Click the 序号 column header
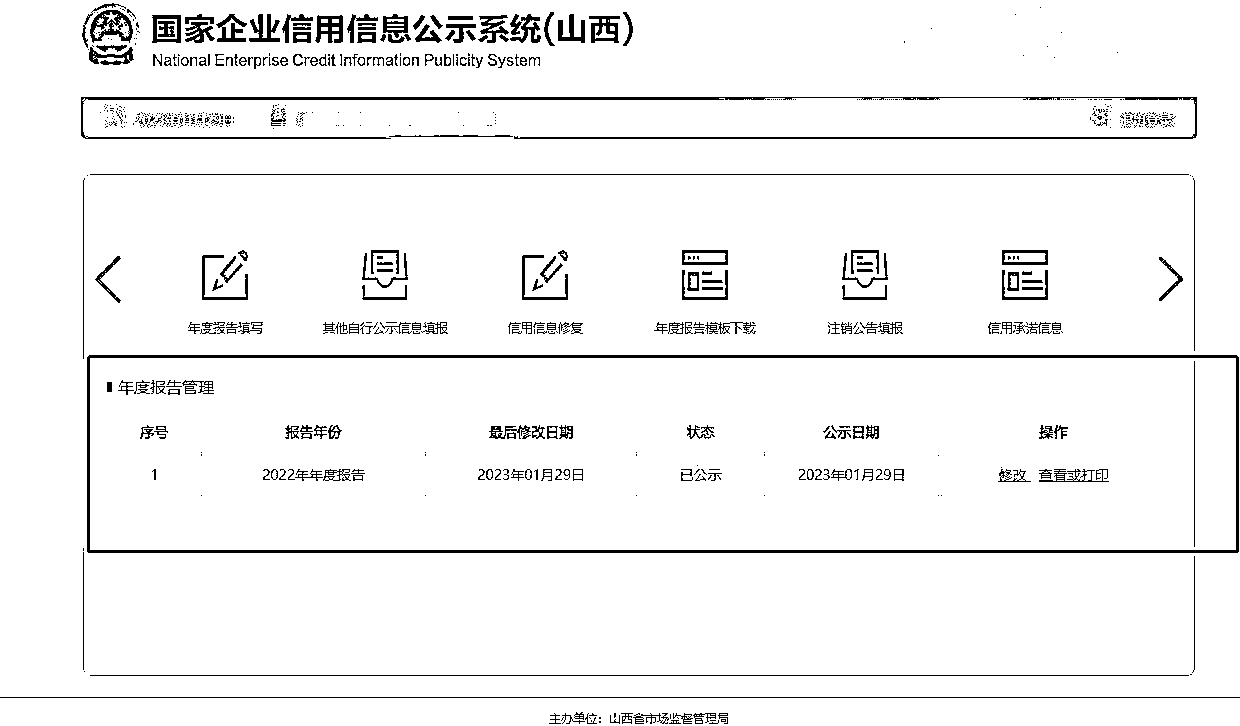Image resolution: width=1240 pixels, height=726 pixels. (x=153, y=433)
